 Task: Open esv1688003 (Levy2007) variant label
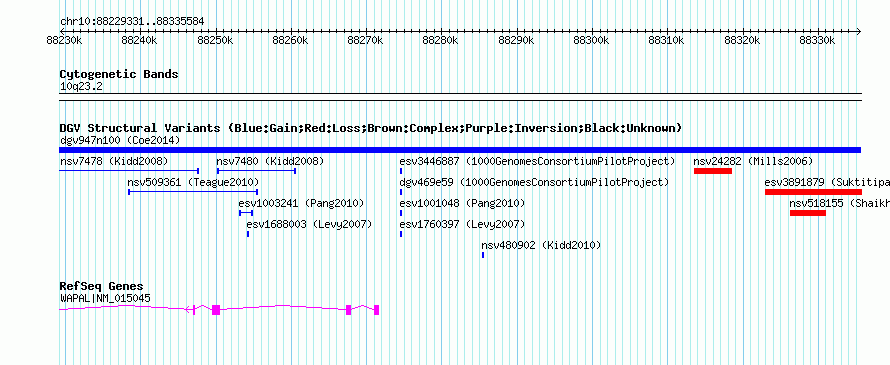point(309,224)
